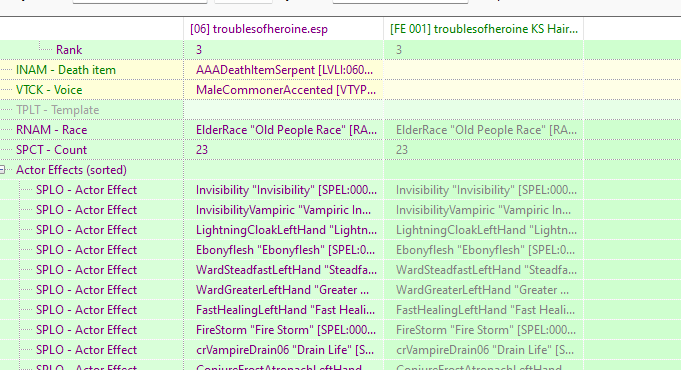Select the SPCT - Count row
The image size is (681, 370).
point(52,150)
